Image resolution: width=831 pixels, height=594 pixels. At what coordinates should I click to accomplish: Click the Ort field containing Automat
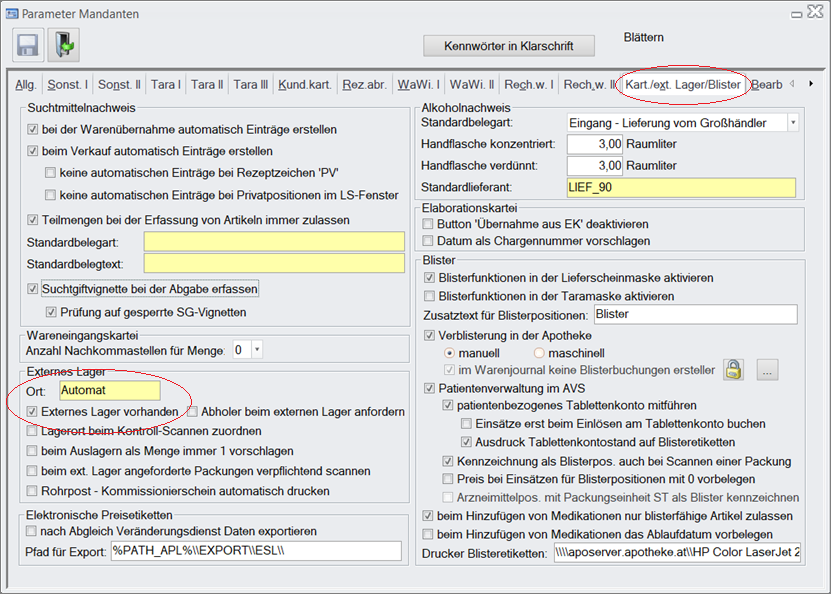109,391
